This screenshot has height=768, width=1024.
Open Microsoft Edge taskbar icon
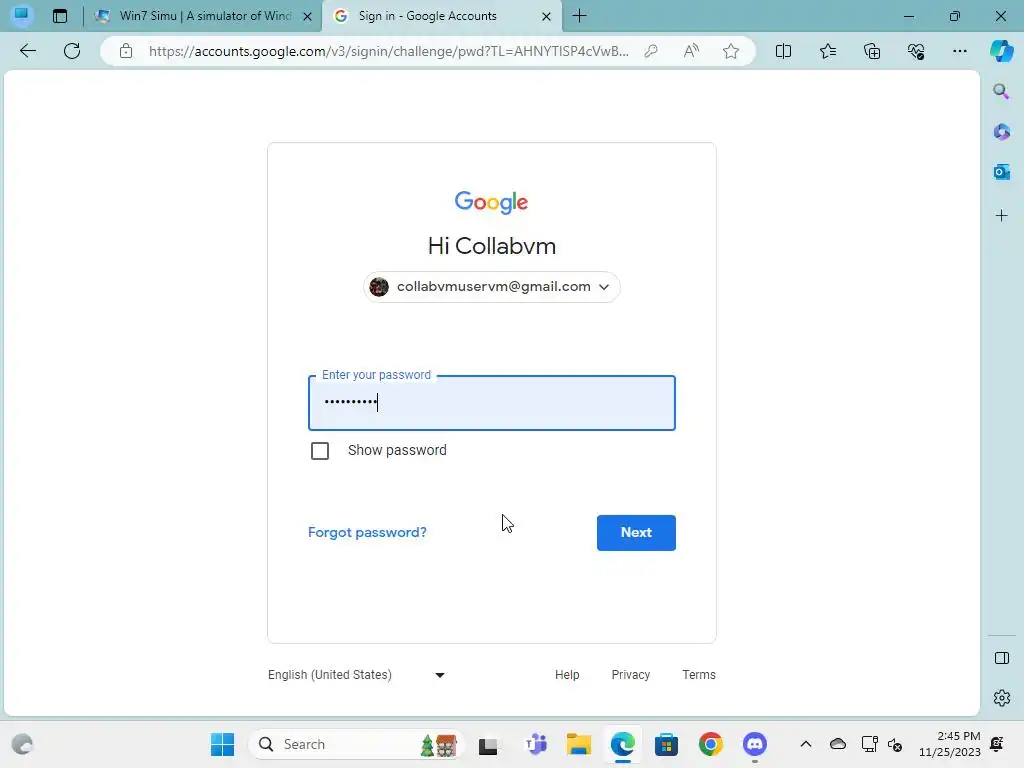(x=622, y=744)
